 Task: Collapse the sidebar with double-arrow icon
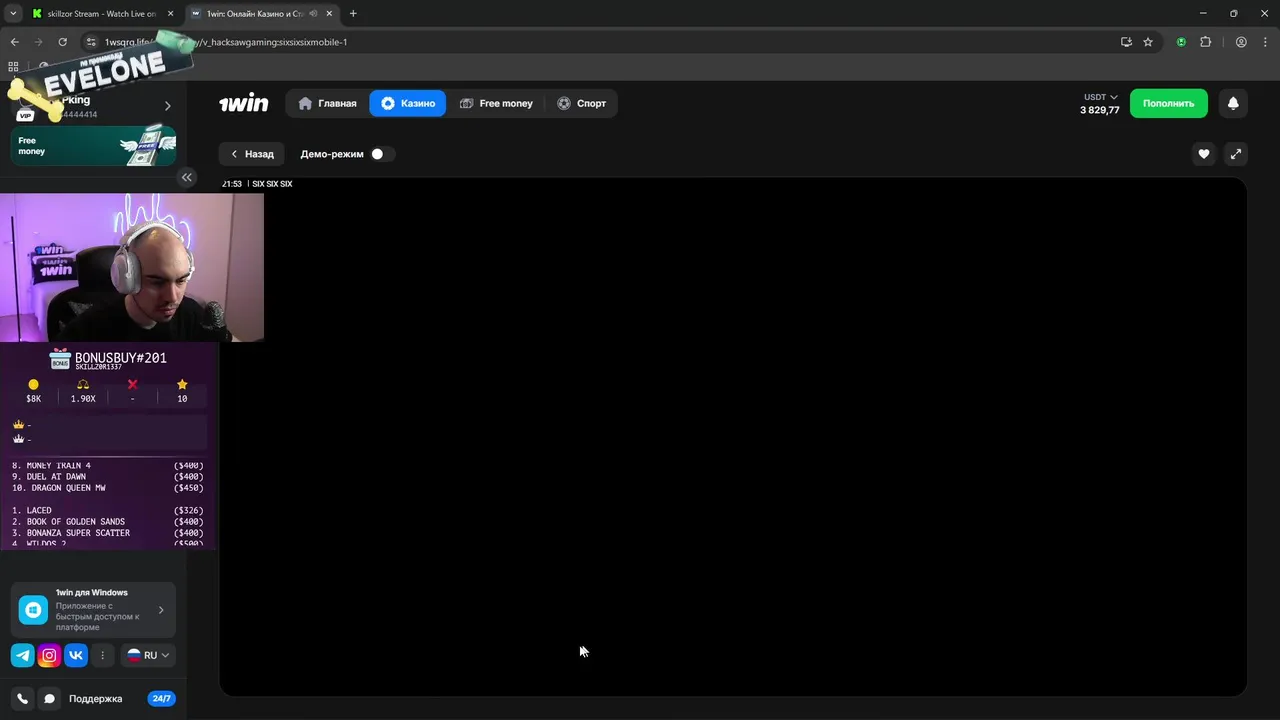(187, 177)
